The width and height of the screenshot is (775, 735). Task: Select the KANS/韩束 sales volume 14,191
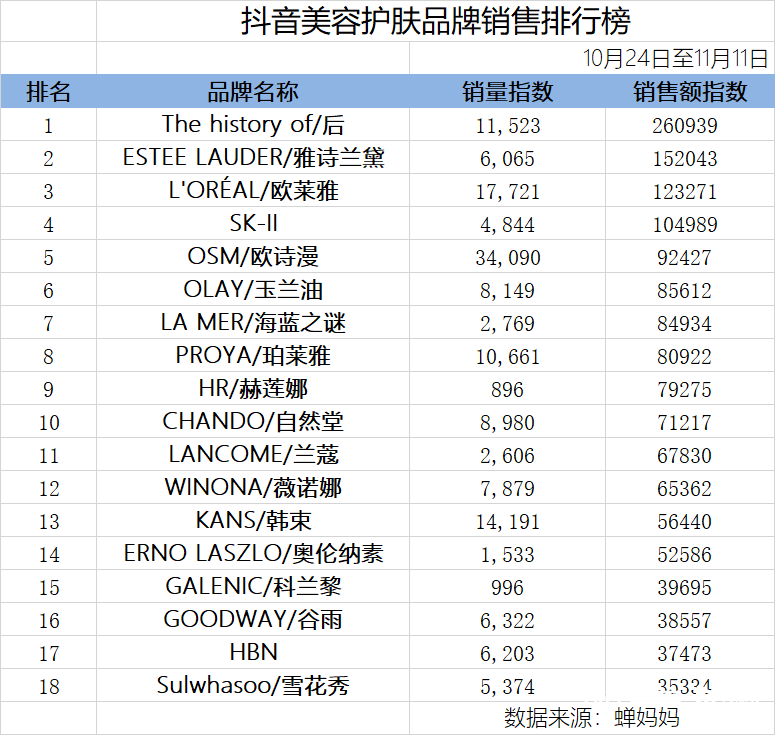[x=508, y=521]
